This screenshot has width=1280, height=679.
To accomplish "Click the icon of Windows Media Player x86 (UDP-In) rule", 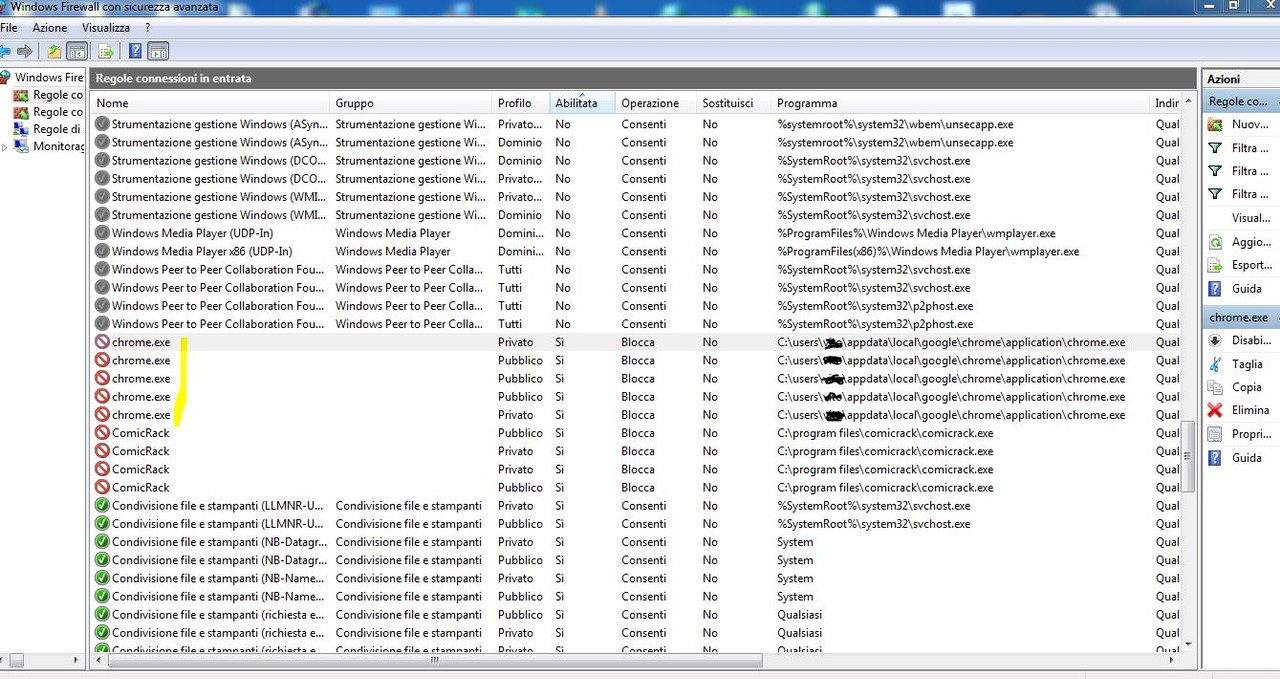I will [x=101, y=251].
